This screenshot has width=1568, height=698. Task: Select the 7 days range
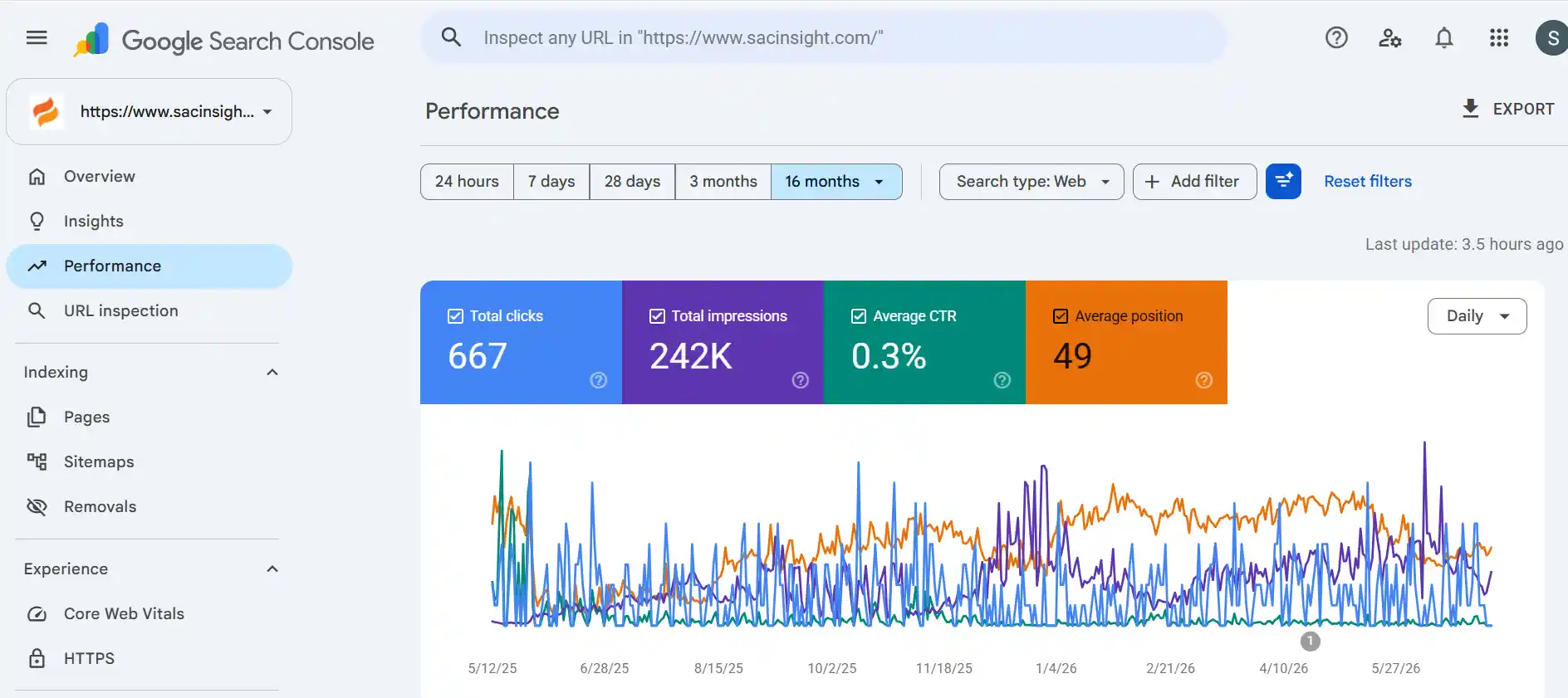click(x=551, y=182)
